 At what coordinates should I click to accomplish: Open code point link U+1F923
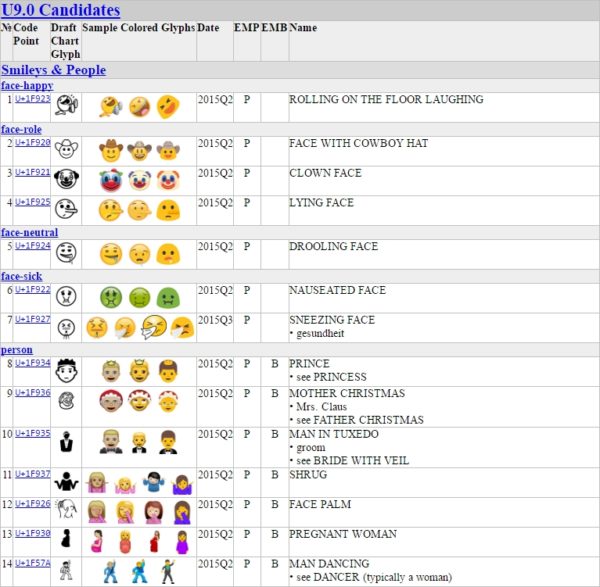click(33, 99)
